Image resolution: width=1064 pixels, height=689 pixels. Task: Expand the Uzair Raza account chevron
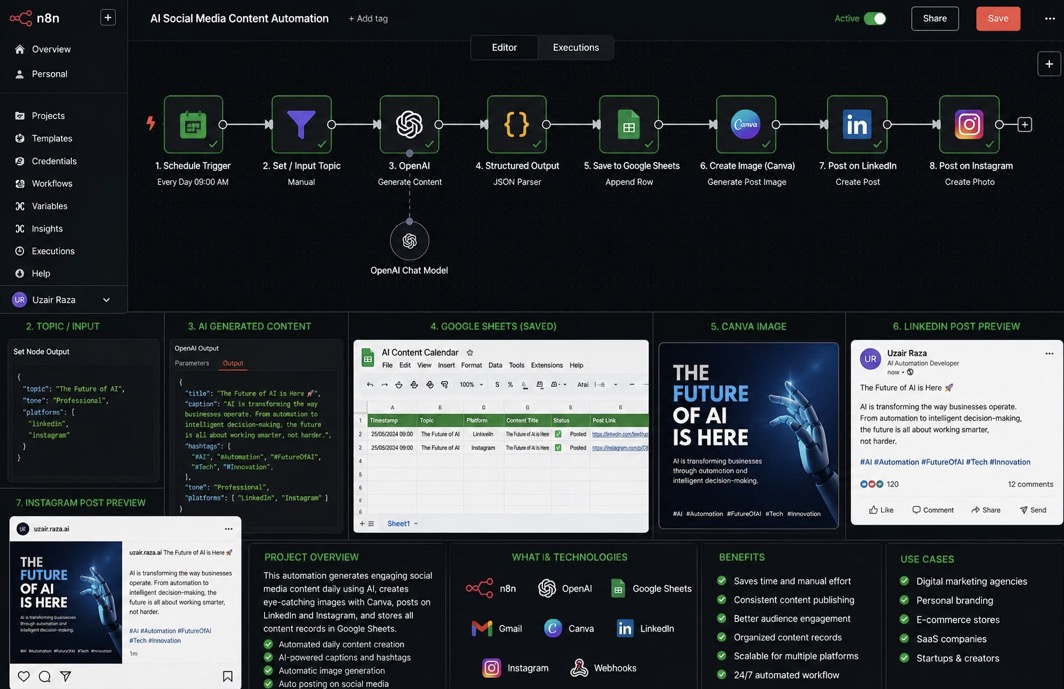point(107,300)
